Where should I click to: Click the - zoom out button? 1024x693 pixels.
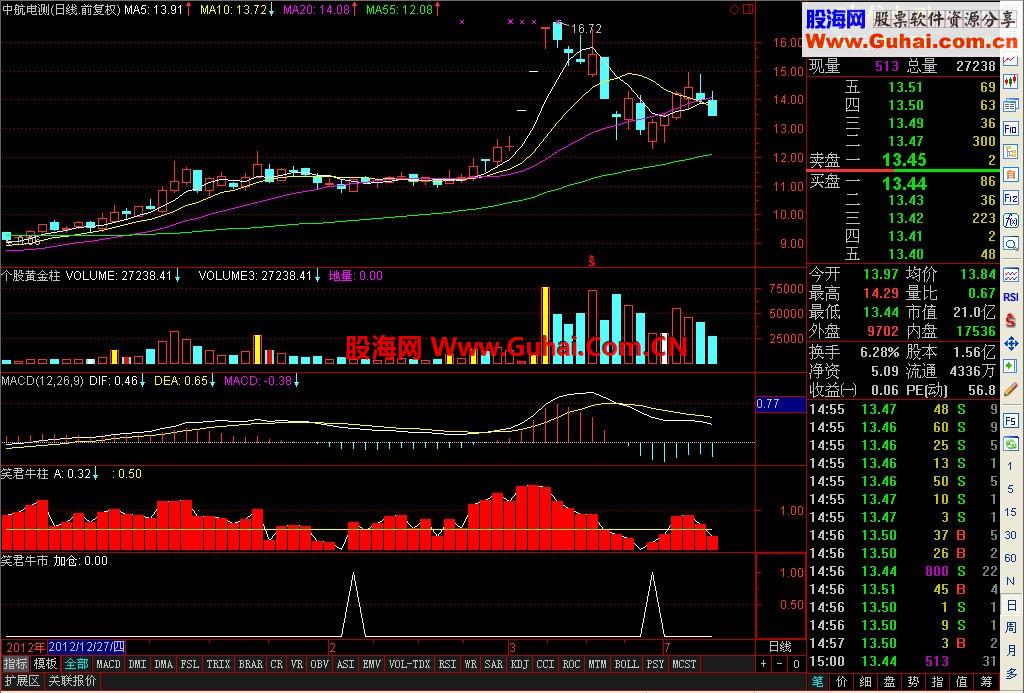coord(780,664)
